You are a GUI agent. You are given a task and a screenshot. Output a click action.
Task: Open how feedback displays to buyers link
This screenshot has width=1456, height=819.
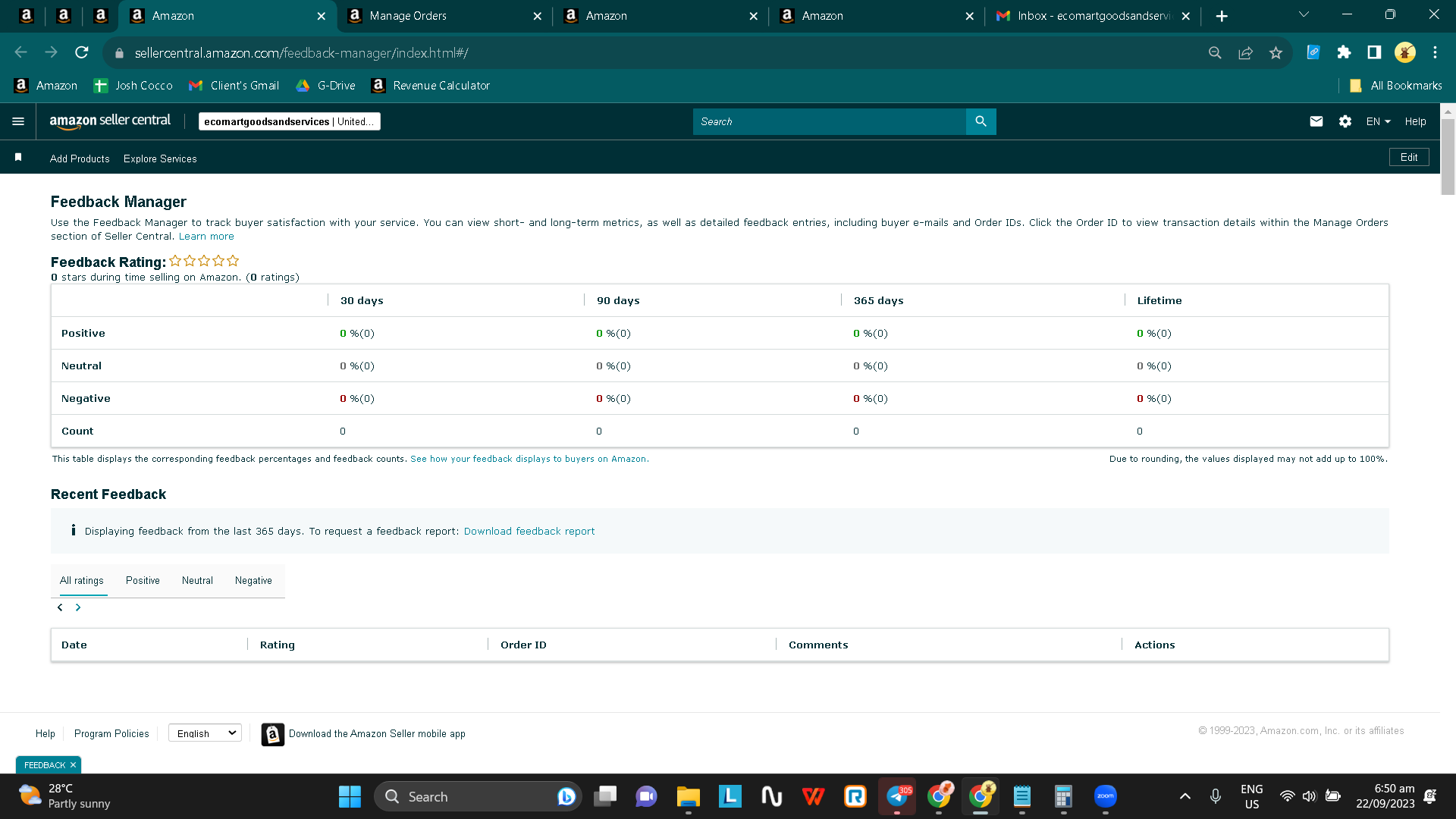click(x=529, y=459)
